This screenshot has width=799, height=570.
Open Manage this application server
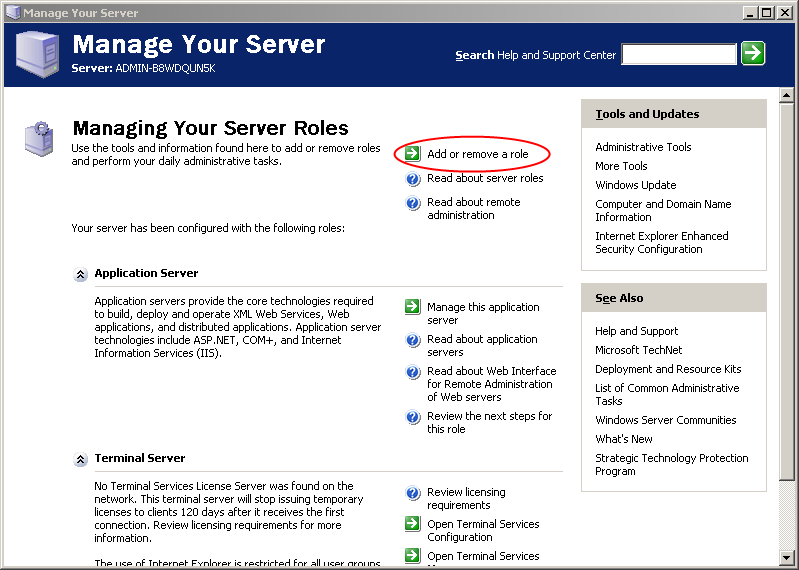coord(483,313)
